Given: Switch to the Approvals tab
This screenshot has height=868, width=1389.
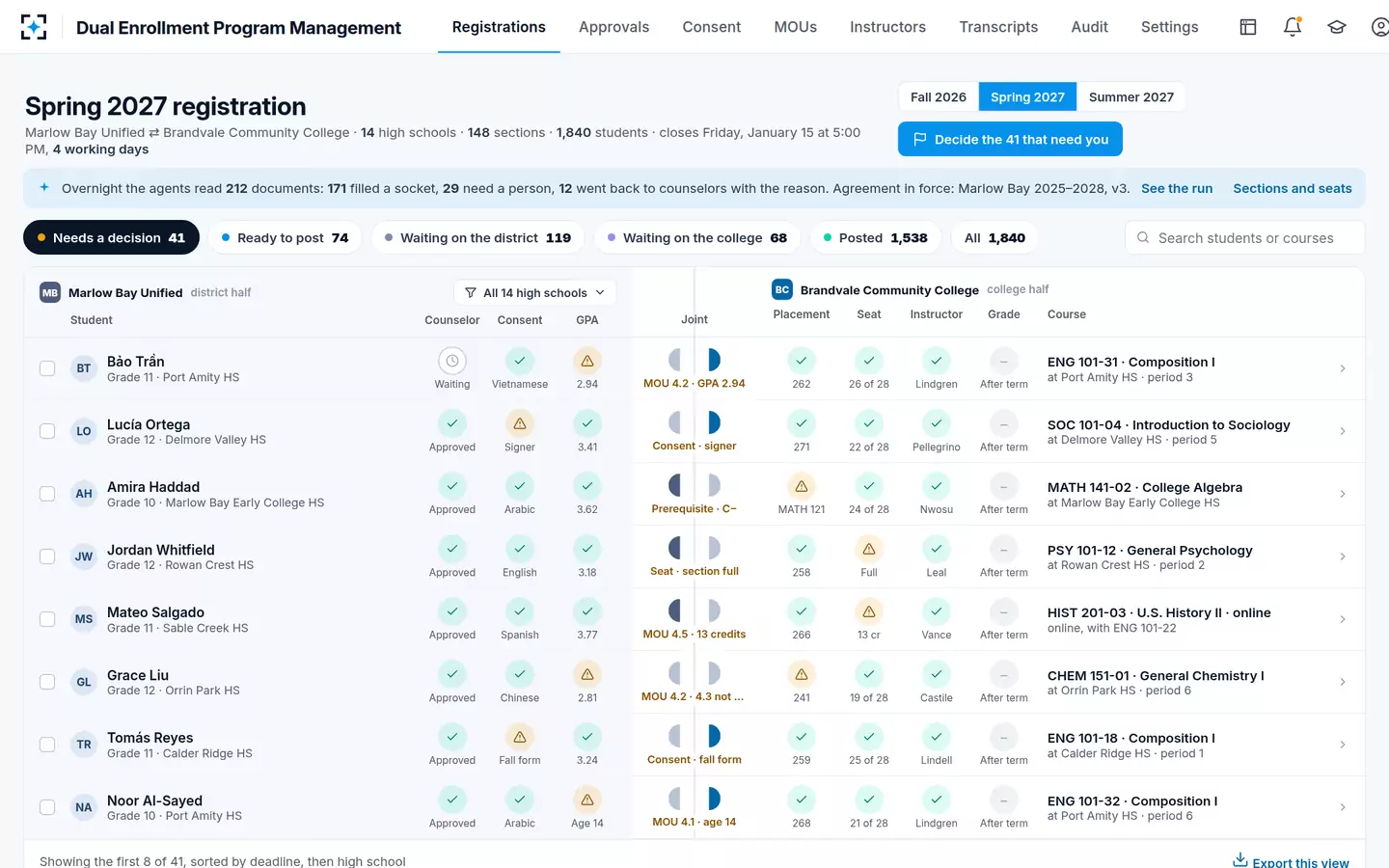Looking at the screenshot, I should (x=613, y=27).
